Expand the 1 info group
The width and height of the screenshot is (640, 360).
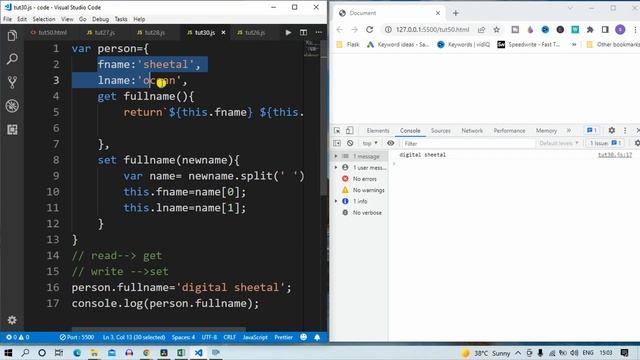[x=336, y=201]
